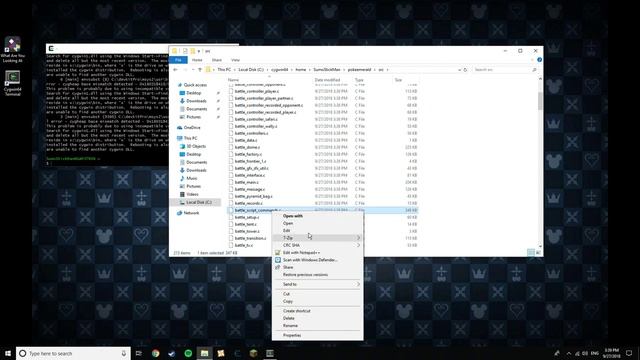
Task: Select This PC in the navigation pane
Action: point(190,138)
